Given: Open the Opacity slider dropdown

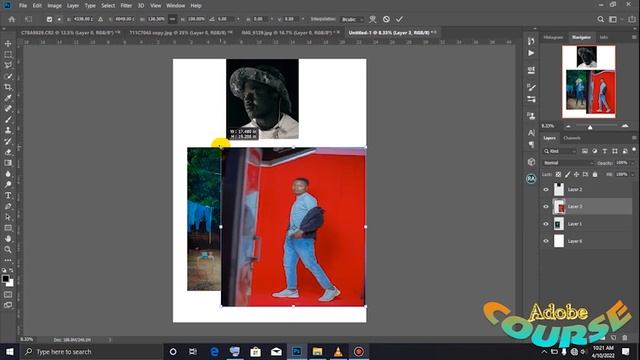Looking at the screenshot, I should click(x=633, y=163).
